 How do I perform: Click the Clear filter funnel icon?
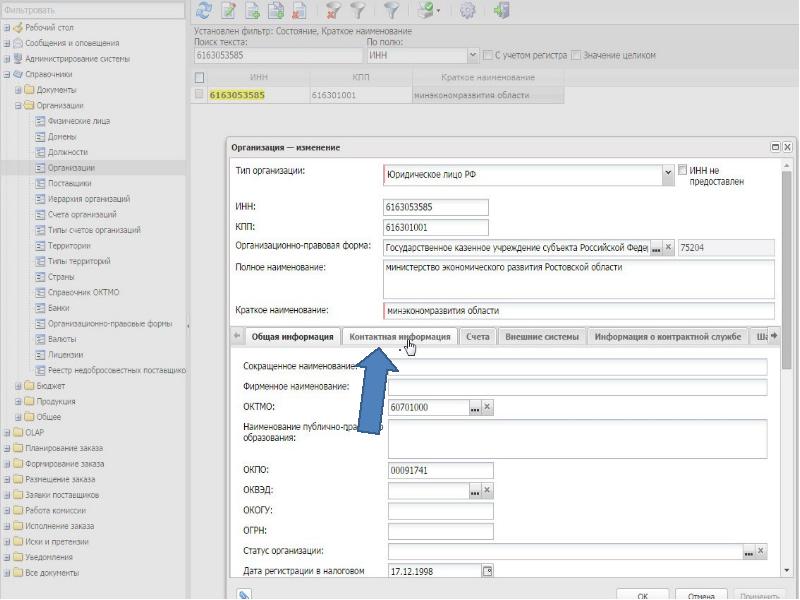click(333, 10)
